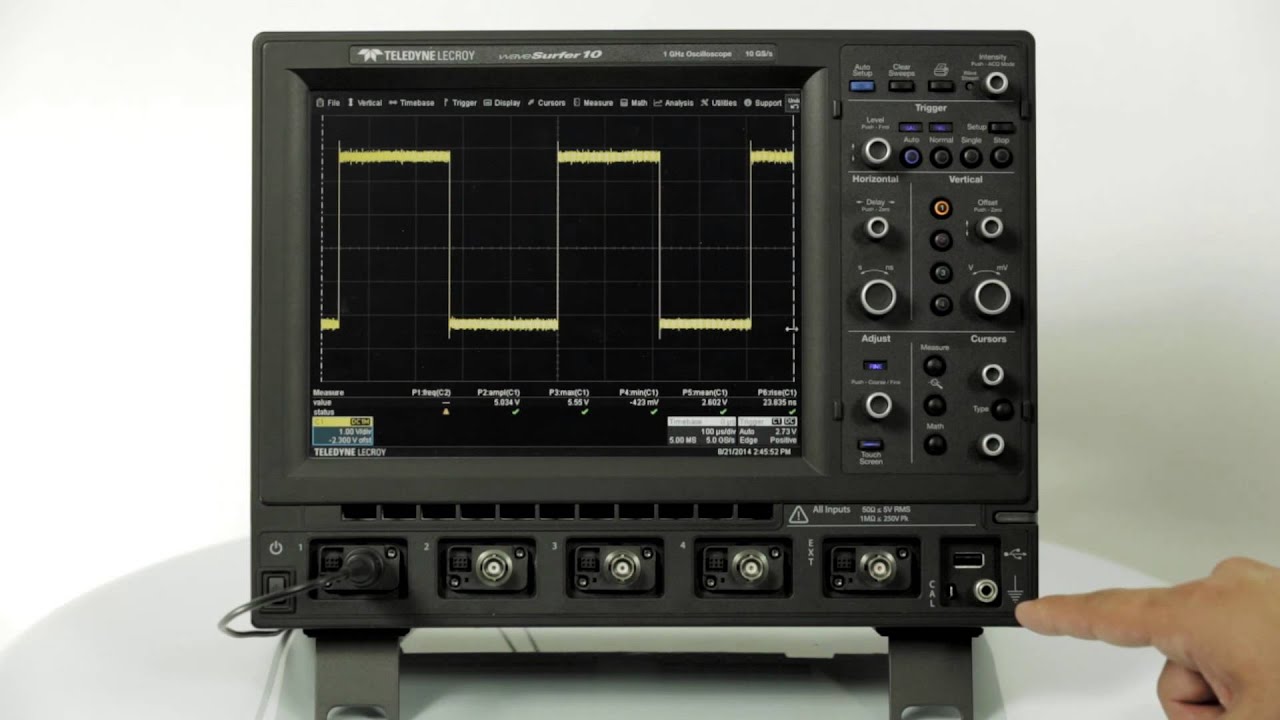Push the upper Cursors knob
1280x720 pixels.
(991, 374)
